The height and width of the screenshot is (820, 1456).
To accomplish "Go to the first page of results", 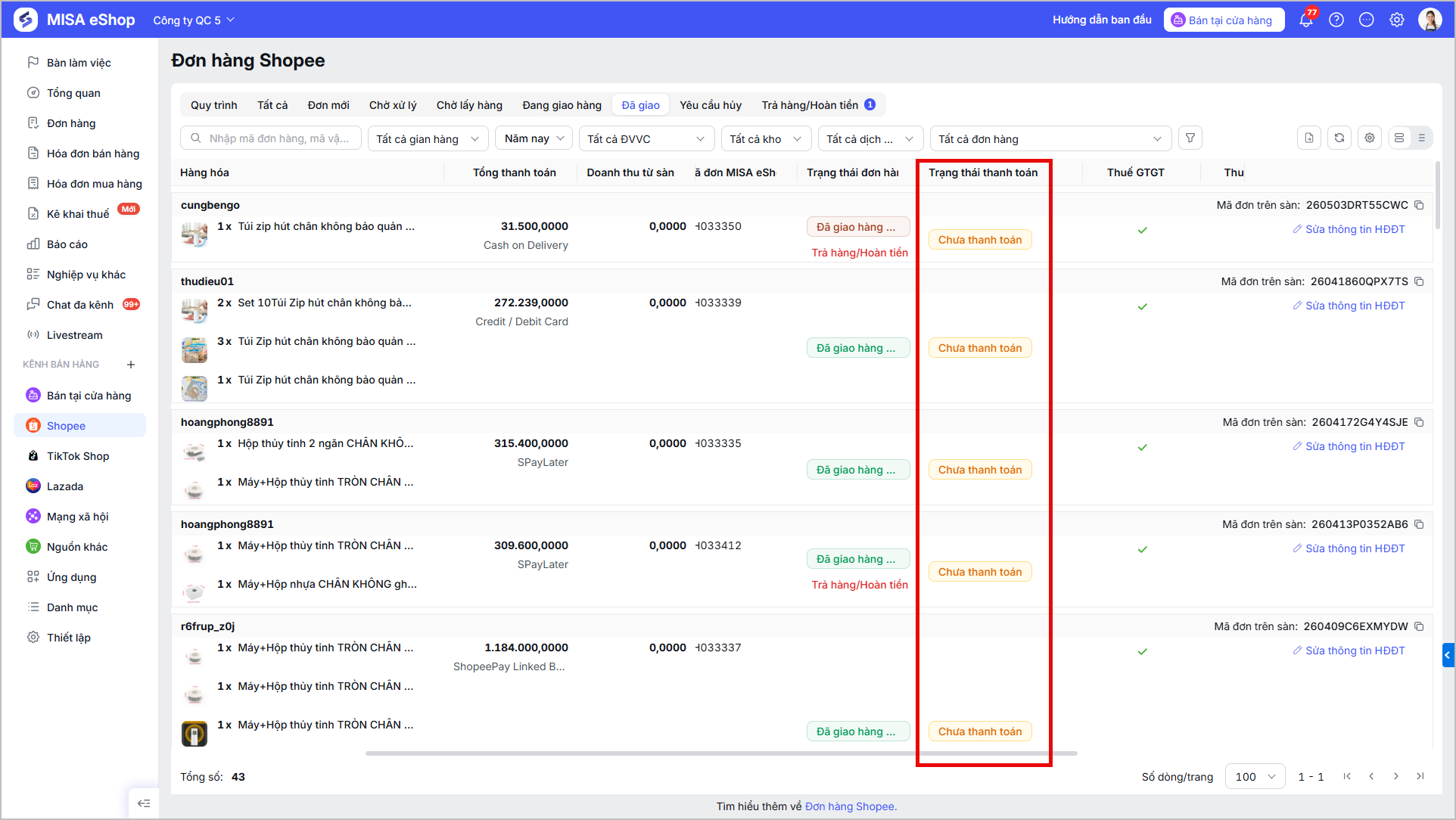I will pyautogui.click(x=1347, y=776).
